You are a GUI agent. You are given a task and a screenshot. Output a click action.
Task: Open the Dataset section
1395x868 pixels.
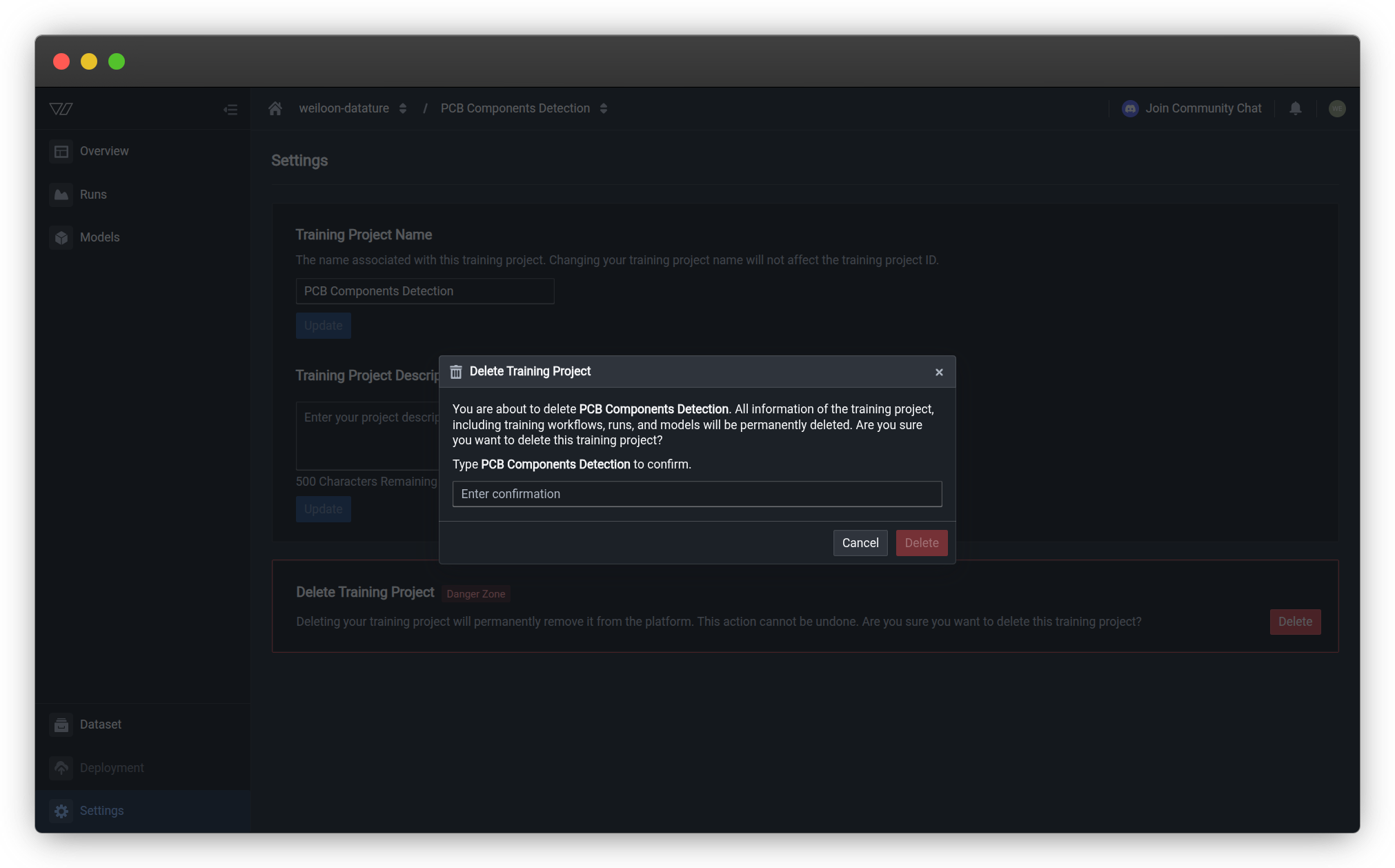pos(100,724)
